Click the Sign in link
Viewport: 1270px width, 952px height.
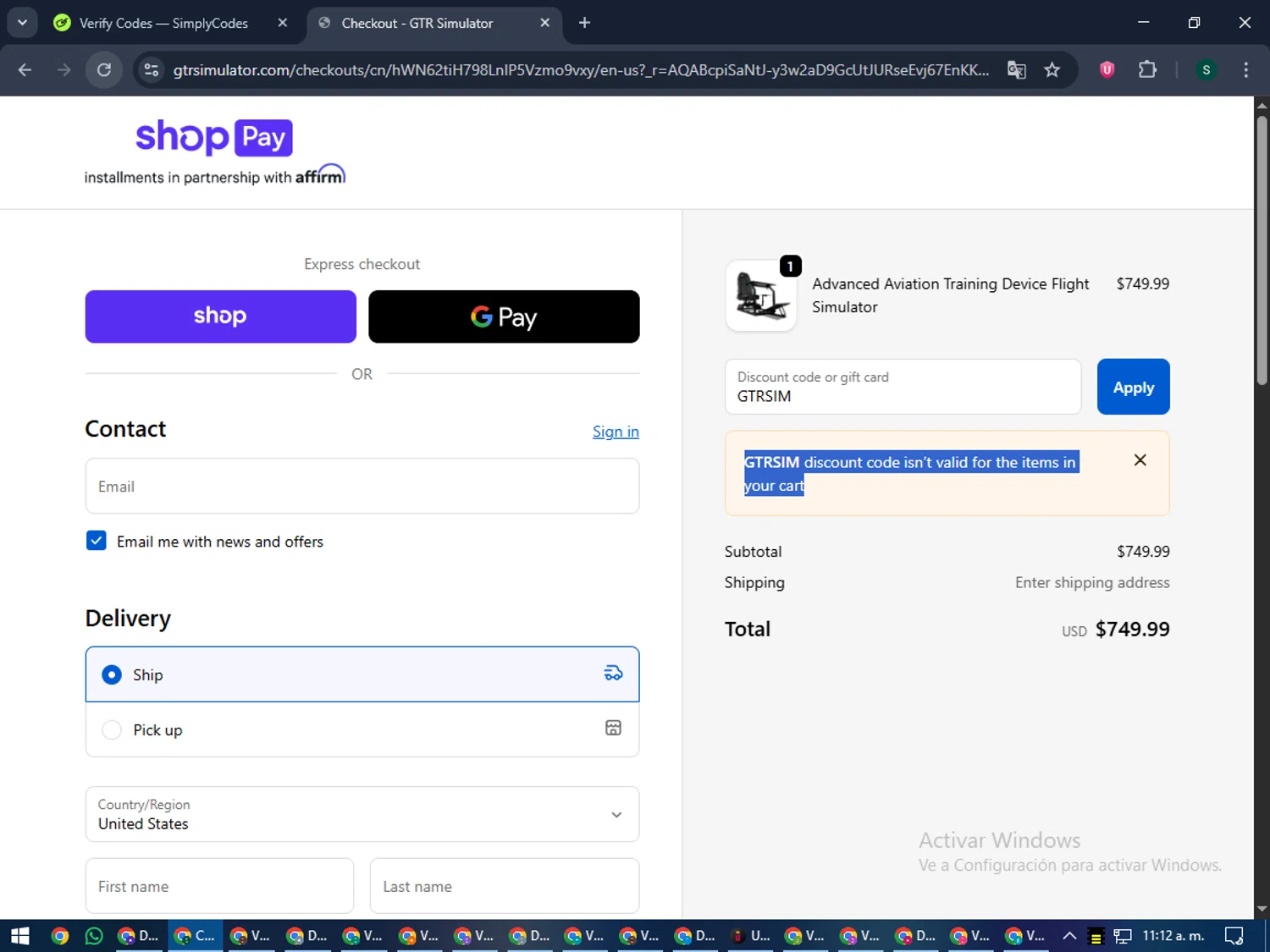pyautogui.click(x=616, y=432)
